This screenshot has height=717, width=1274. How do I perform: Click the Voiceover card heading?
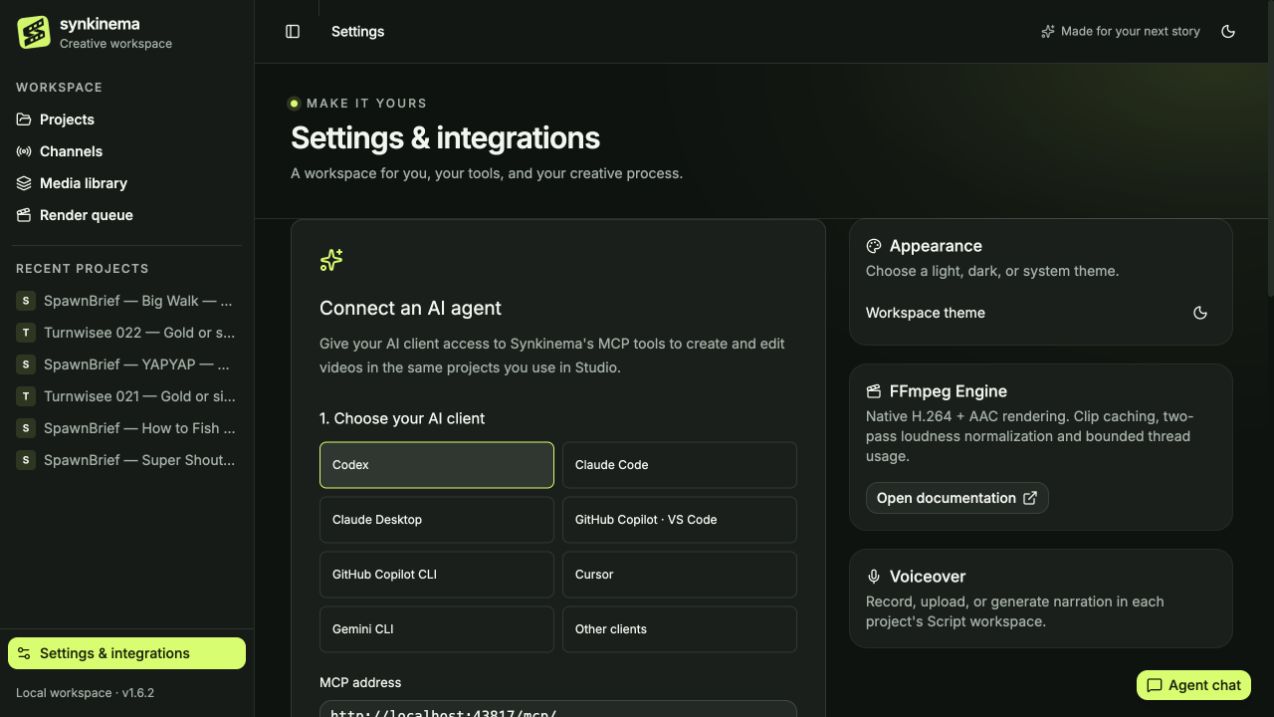[927, 576]
